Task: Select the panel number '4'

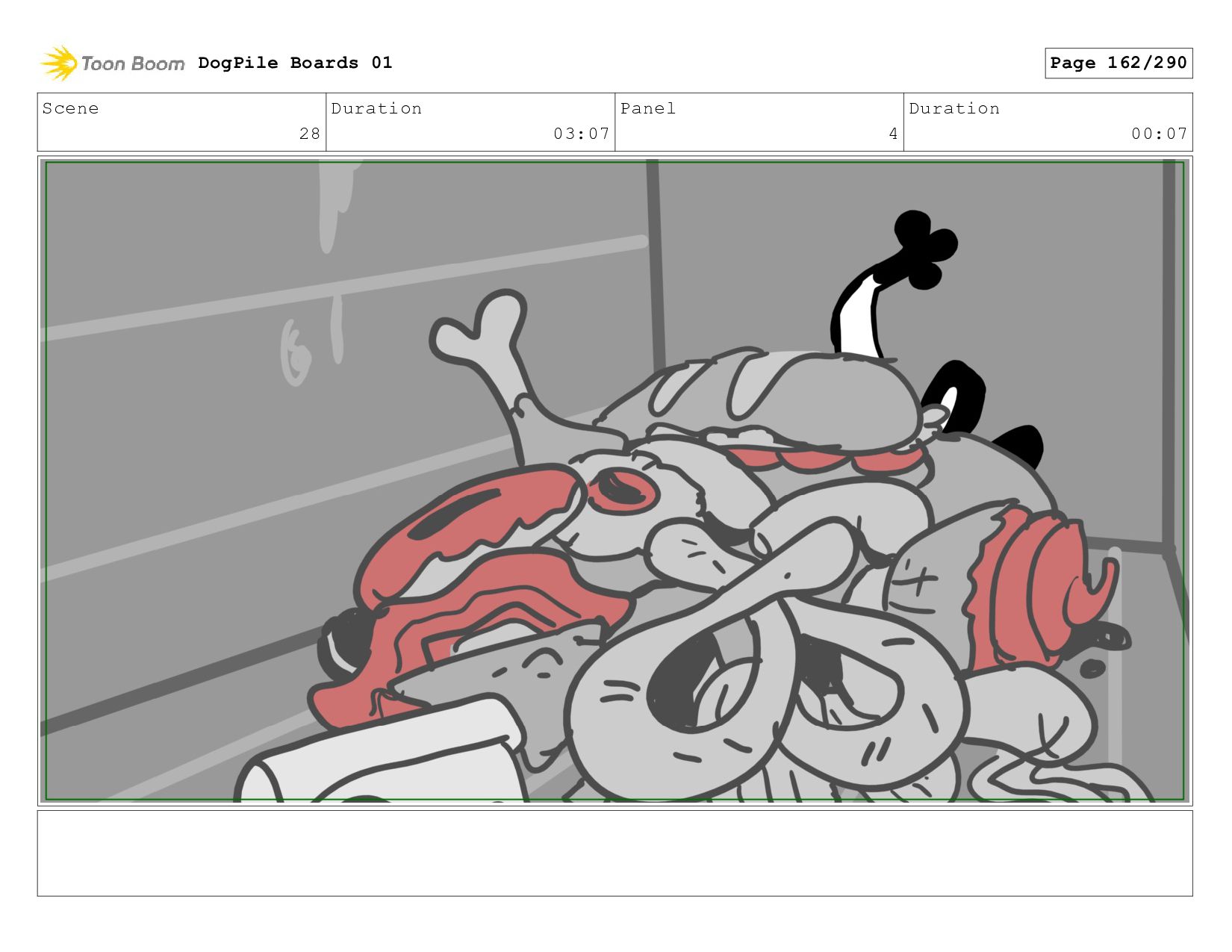Action: pos(893,134)
